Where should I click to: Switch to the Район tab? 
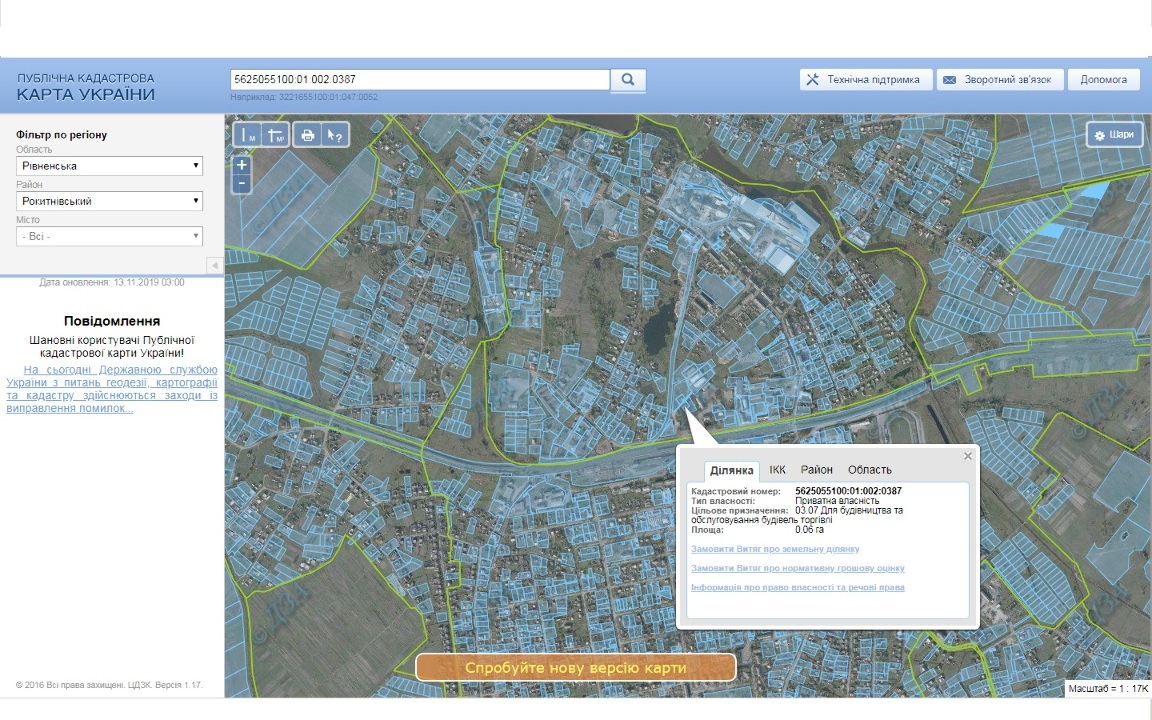point(817,469)
